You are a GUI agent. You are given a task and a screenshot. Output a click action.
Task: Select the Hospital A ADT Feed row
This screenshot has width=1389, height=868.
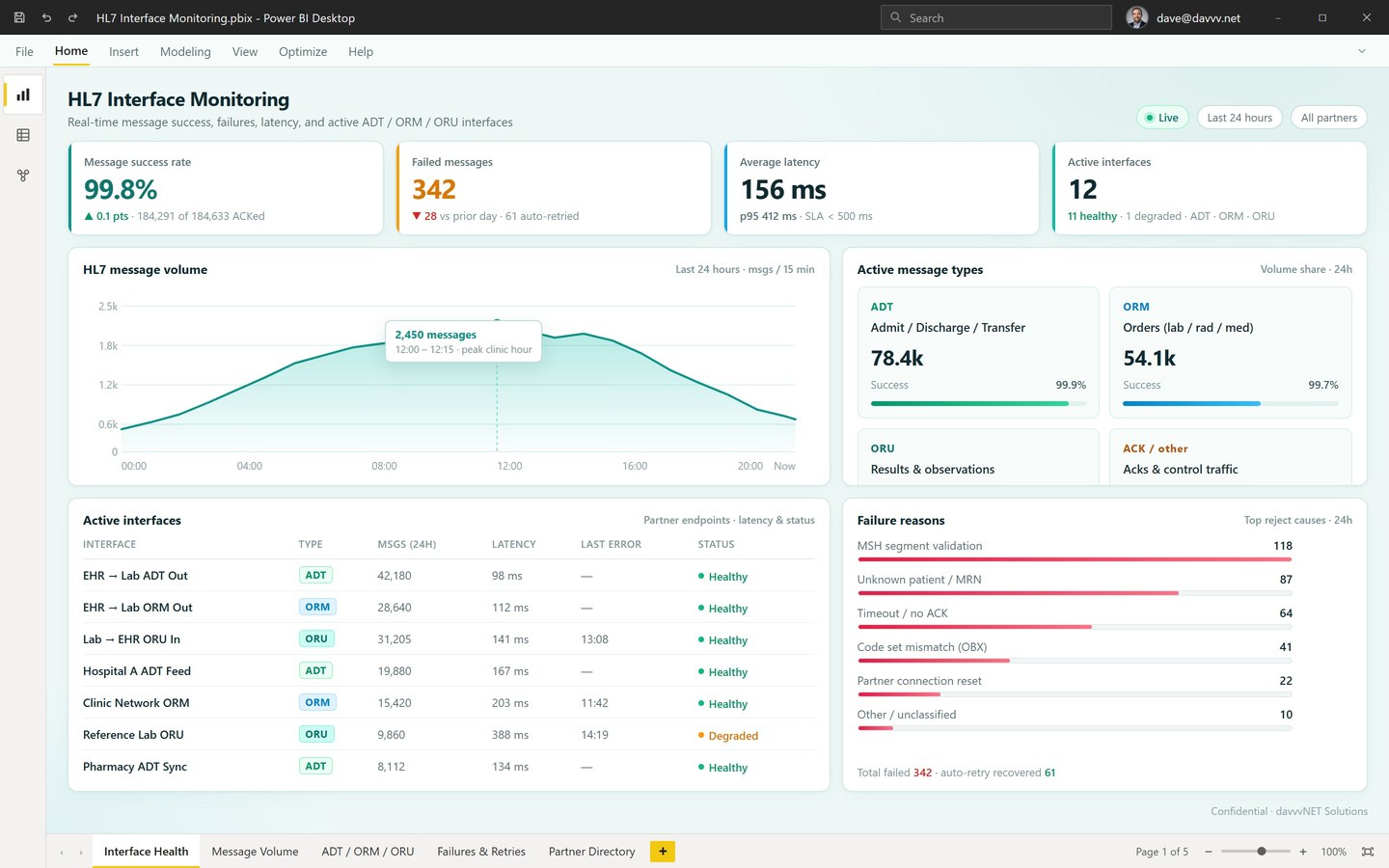[x=449, y=671]
